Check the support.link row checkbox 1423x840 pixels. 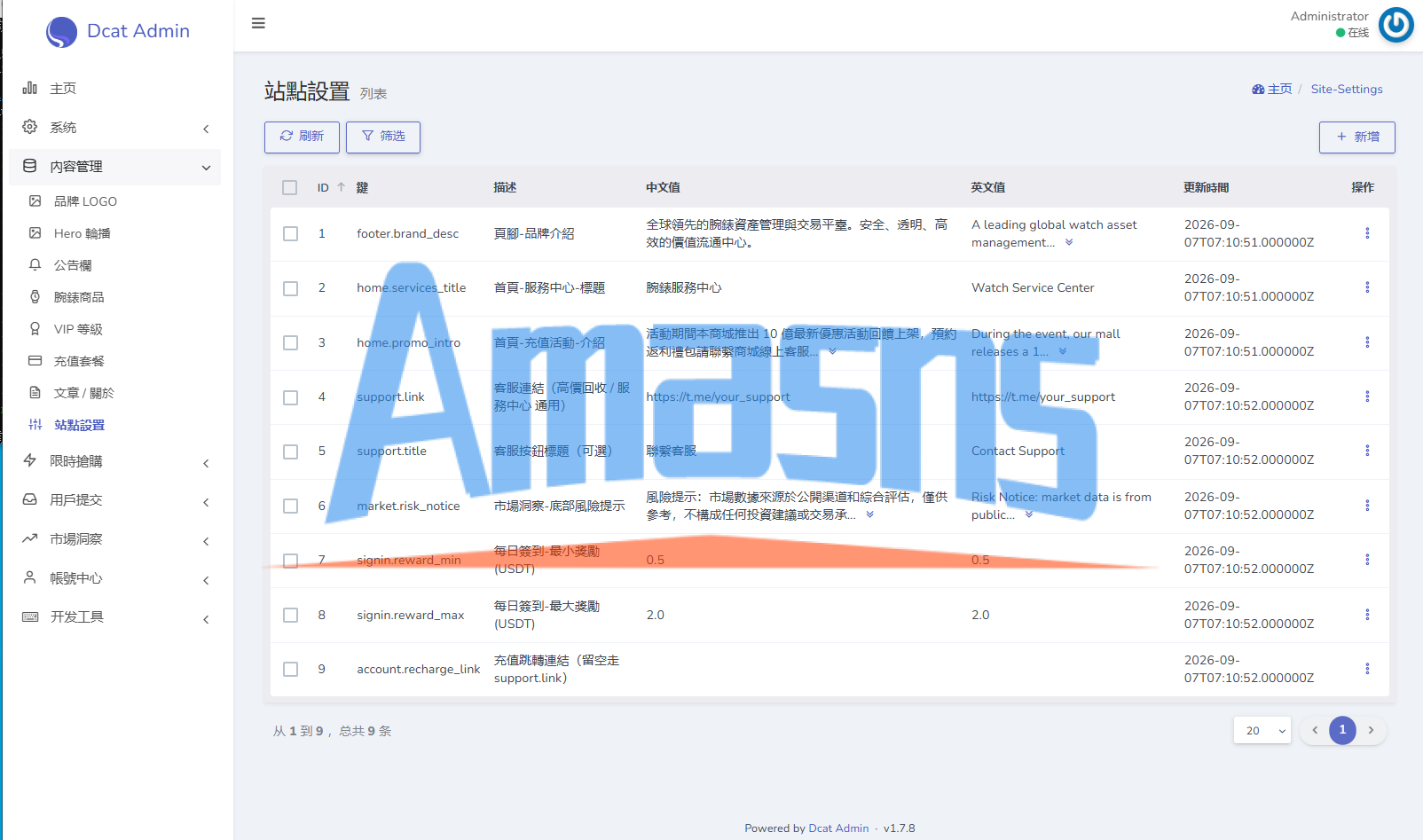(290, 397)
